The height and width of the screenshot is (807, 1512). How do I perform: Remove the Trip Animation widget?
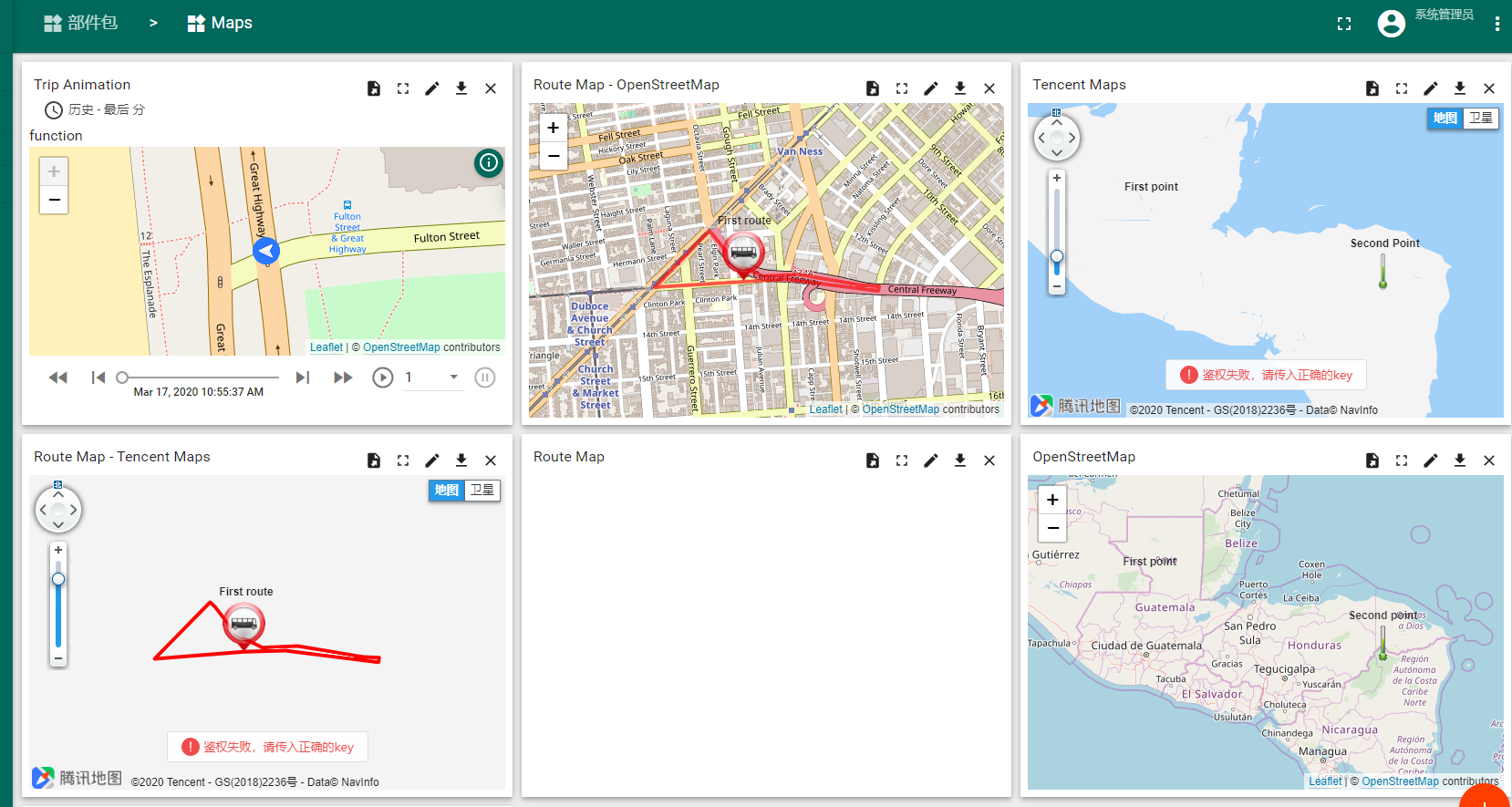tap(491, 88)
